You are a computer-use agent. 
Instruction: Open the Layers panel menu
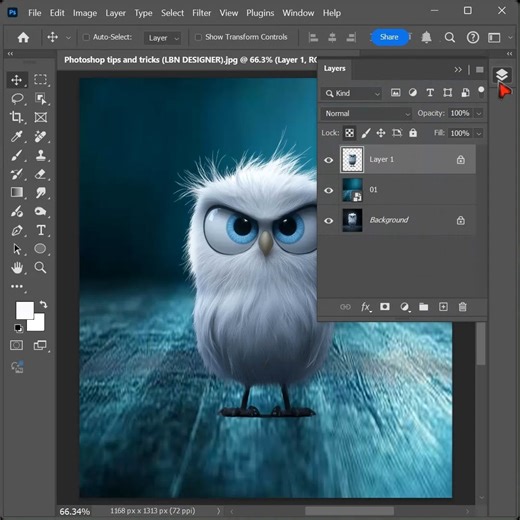[x=480, y=70]
